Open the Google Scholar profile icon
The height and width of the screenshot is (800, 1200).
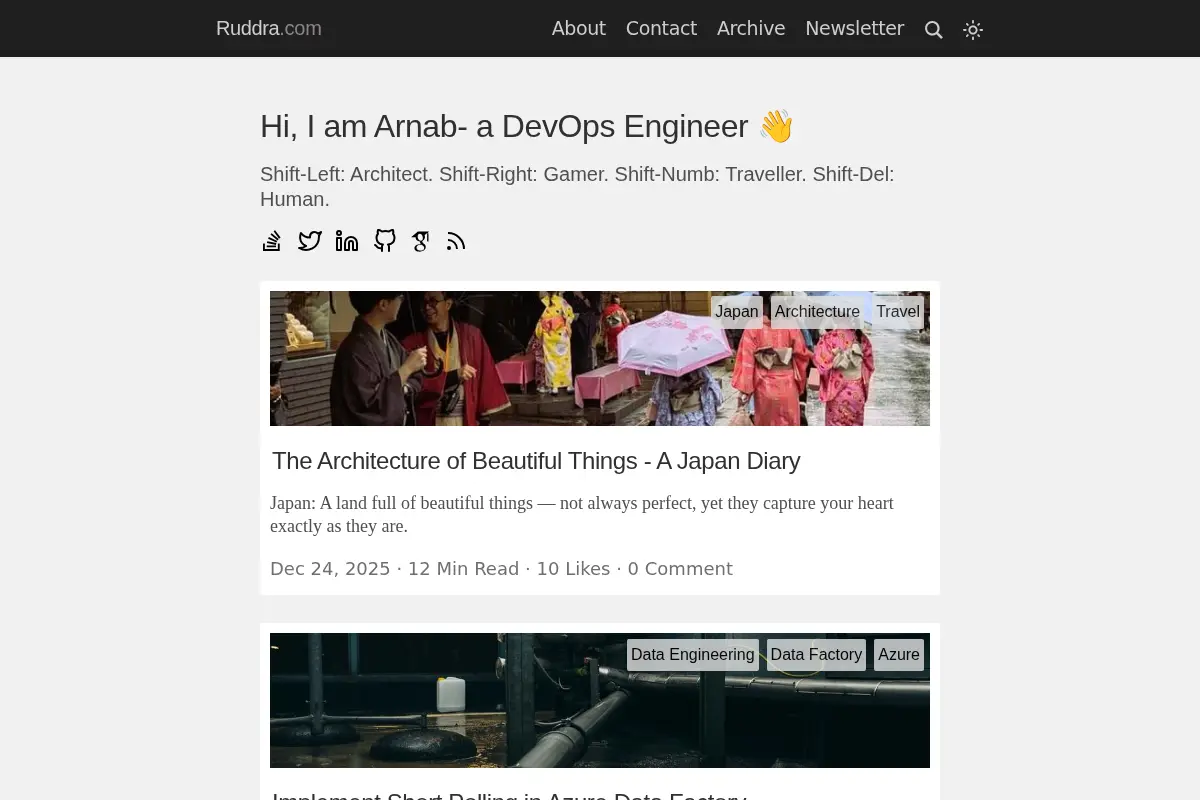[x=421, y=241]
